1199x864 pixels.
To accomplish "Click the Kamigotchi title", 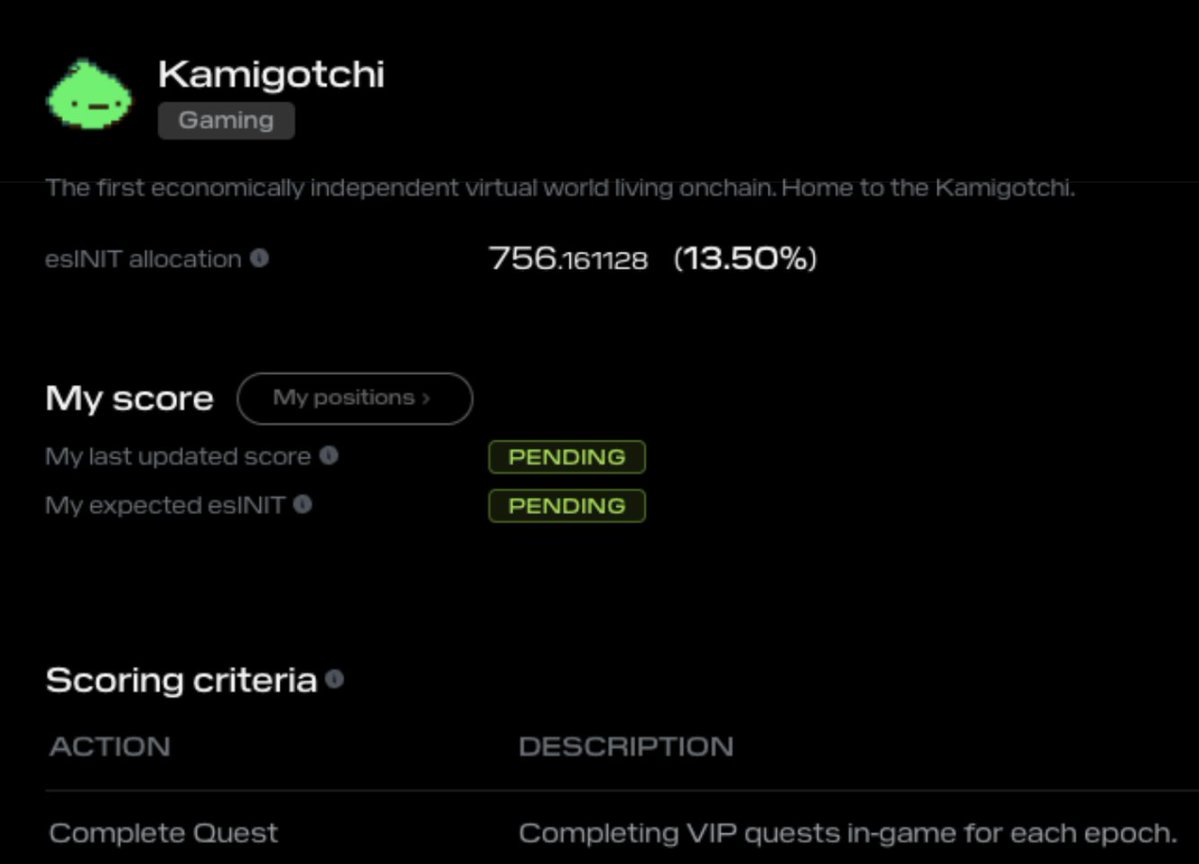I will (271, 74).
